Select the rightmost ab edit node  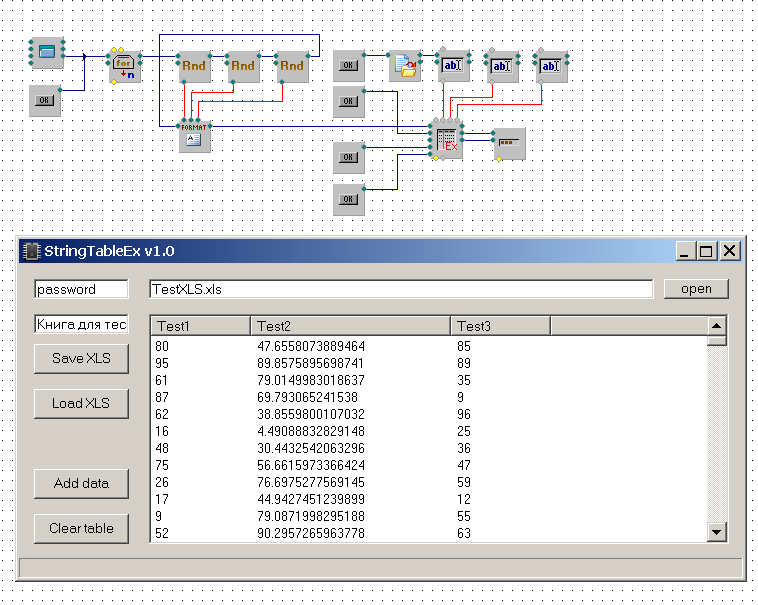[x=551, y=66]
